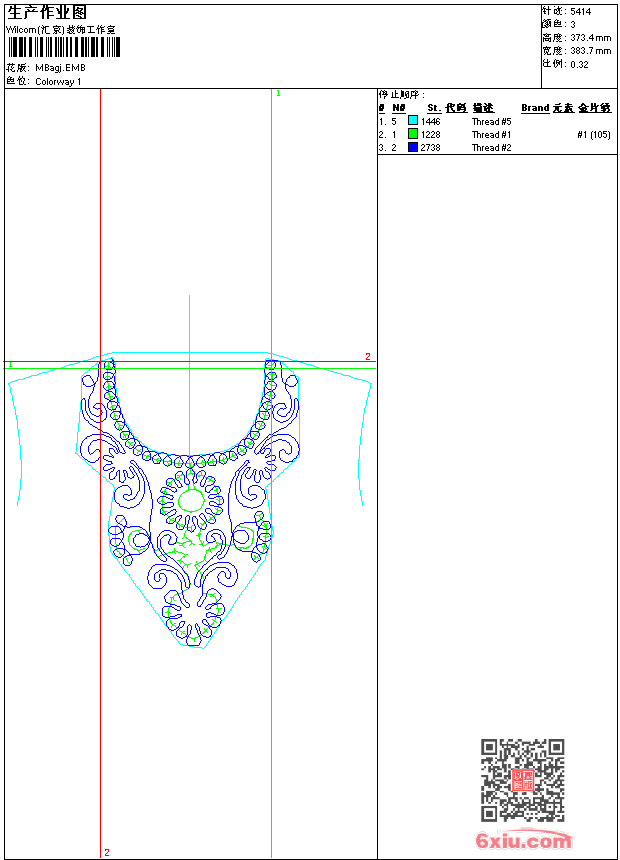Viewport: 620px width, 860px height.
Task: Click the red seal in the QR code center
Action: pyautogui.click(x=523, y=780)
